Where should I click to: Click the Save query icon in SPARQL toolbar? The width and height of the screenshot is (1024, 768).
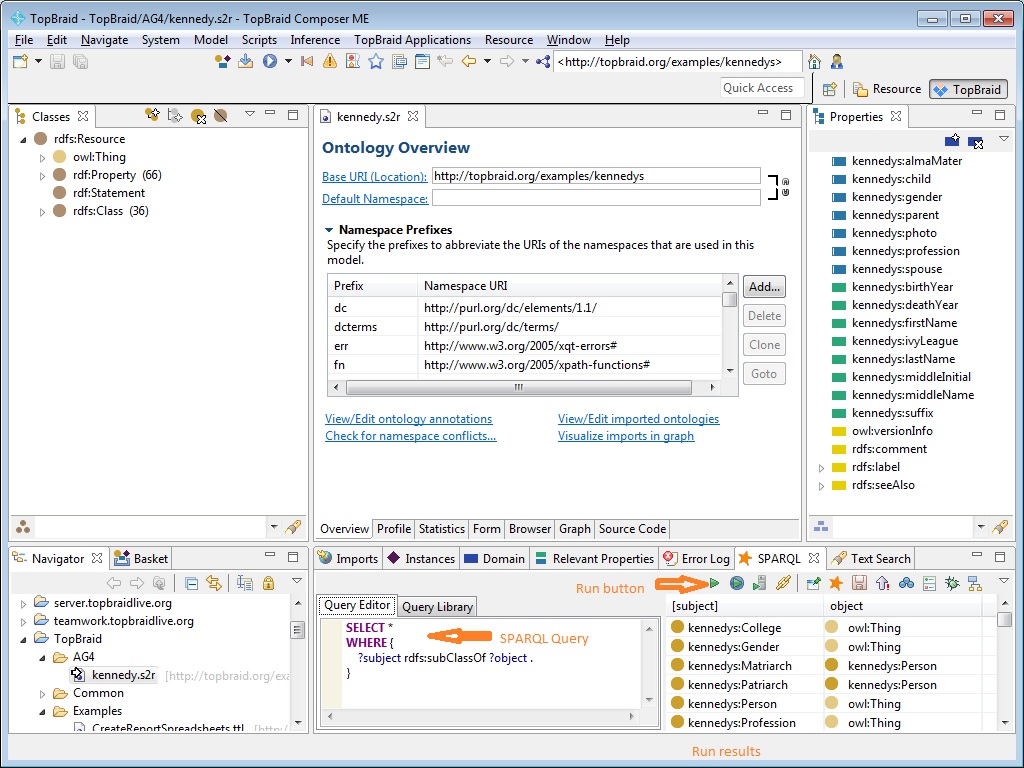[x=859, y=581]
